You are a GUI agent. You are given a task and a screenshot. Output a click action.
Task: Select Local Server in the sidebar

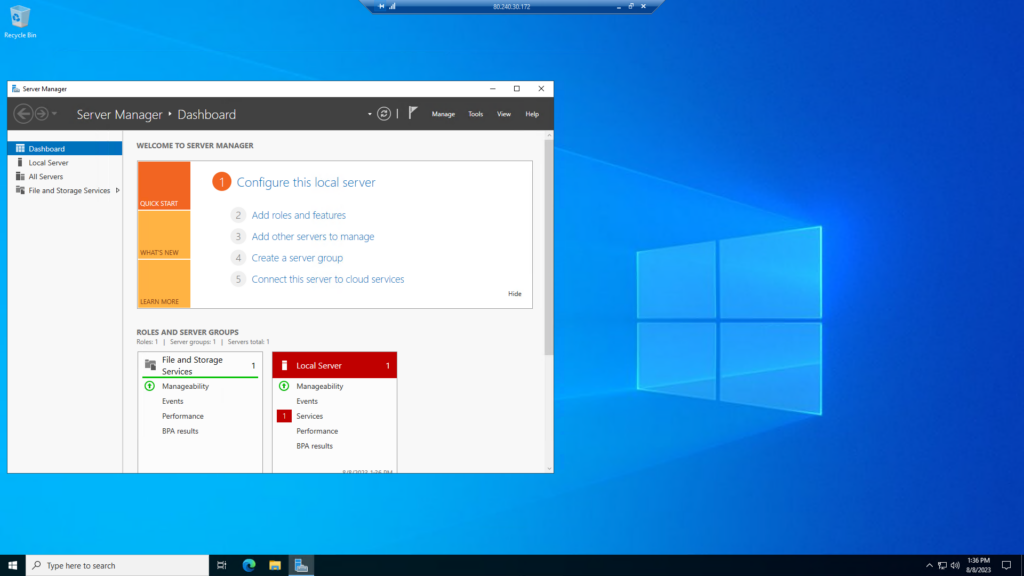(x=48, y=162)
